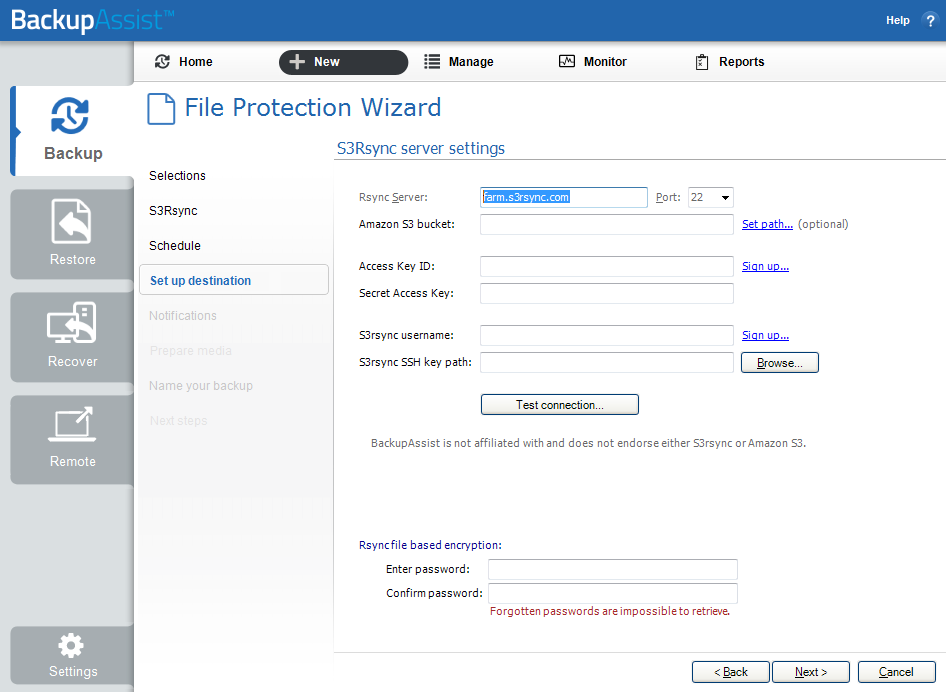Image resolution: width=946 pixels, height=692 pixels.
Task: Click the Home refresh icon
Action: tap(162, 62)
